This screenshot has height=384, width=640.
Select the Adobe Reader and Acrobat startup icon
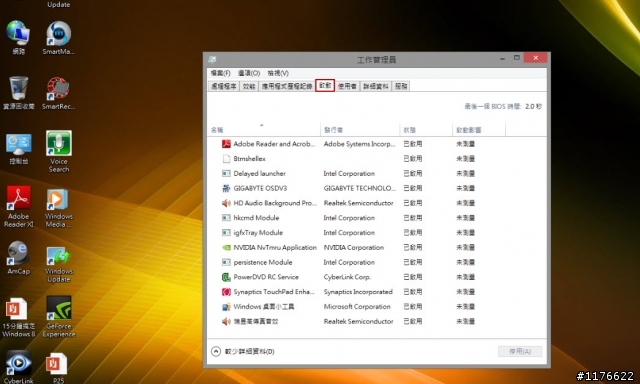click(226, 144)
